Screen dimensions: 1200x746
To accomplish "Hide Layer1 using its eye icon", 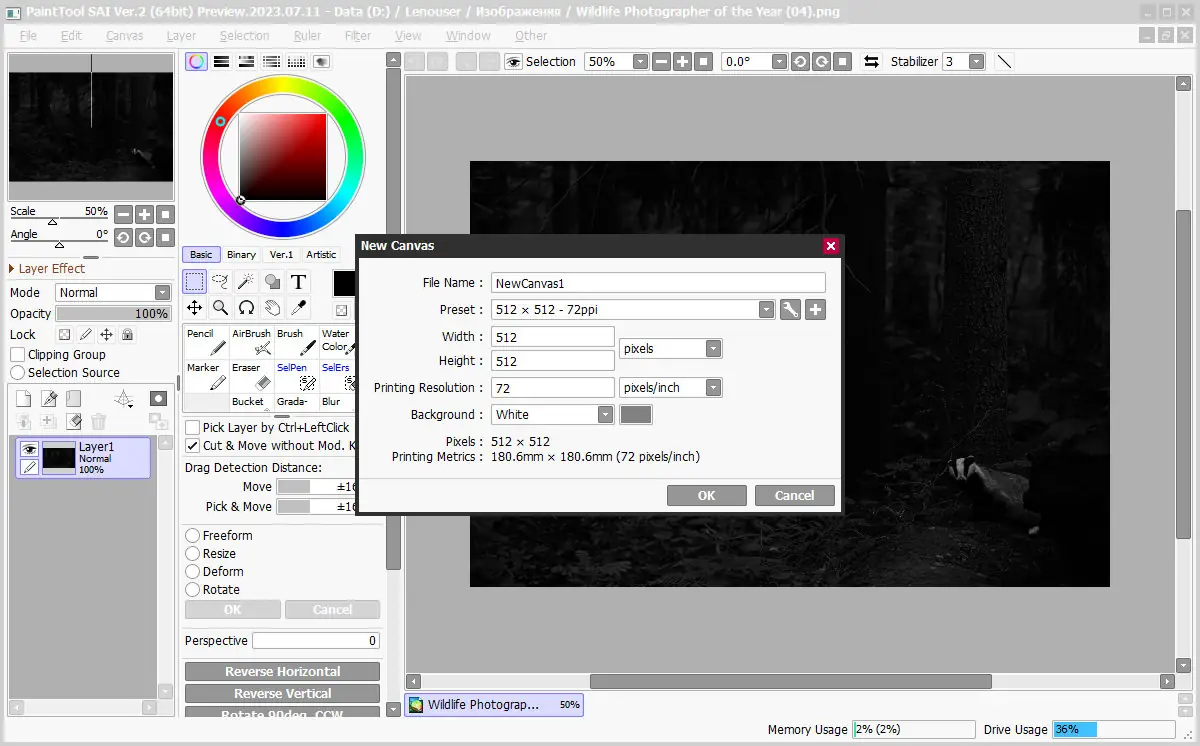I will [x=29, y=449].
